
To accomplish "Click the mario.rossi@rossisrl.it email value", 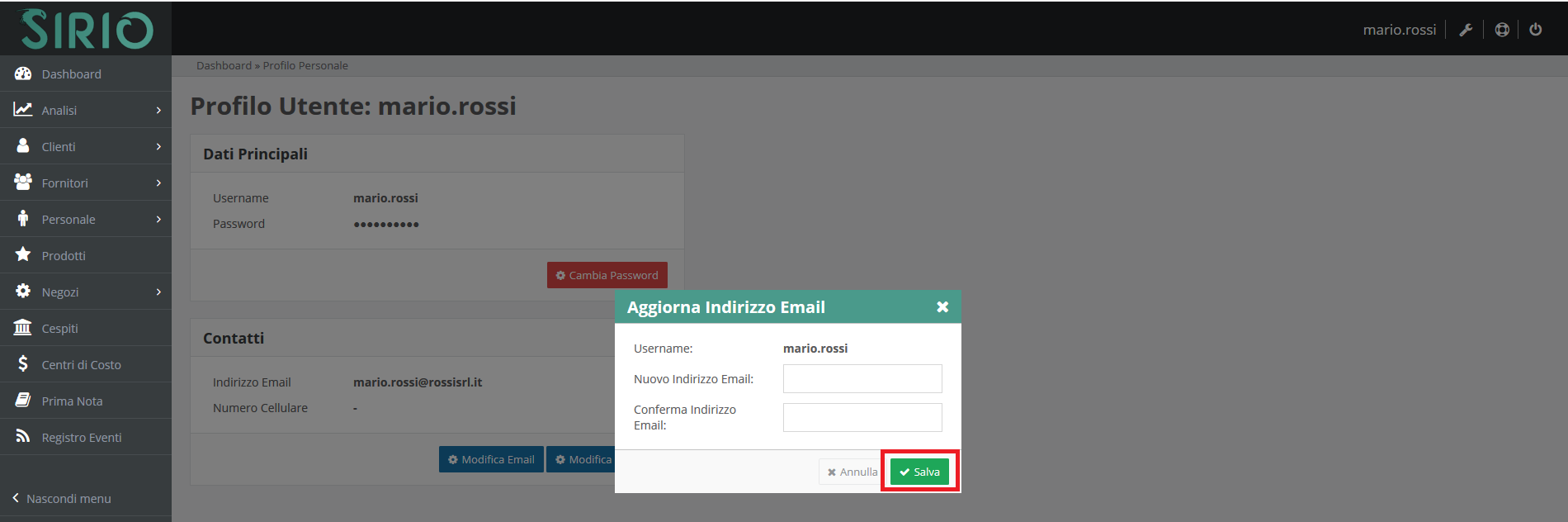I will point(418,382).
